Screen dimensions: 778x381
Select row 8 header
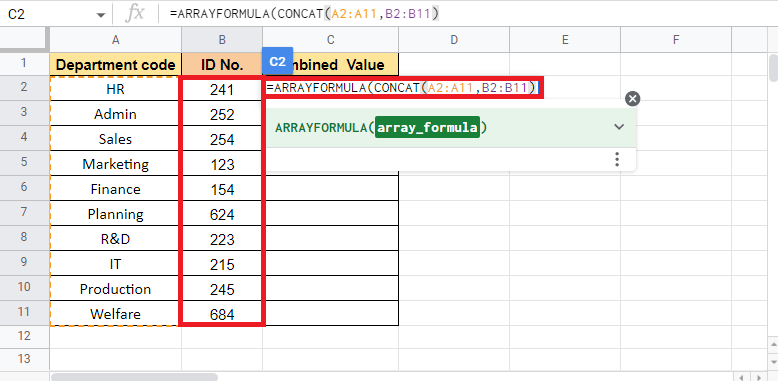(24, 238)
